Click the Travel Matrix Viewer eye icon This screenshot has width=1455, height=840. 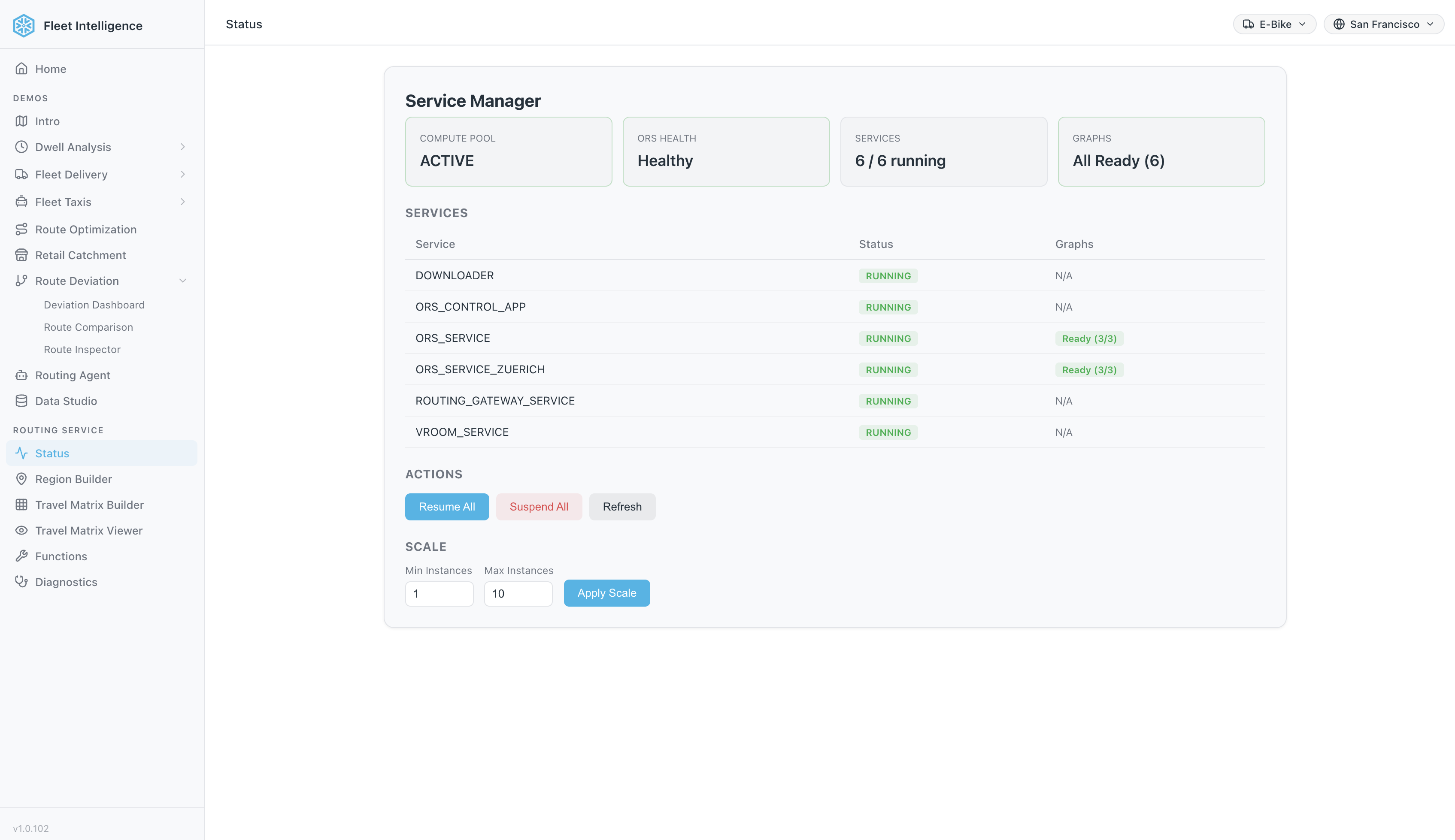point(21,530)
